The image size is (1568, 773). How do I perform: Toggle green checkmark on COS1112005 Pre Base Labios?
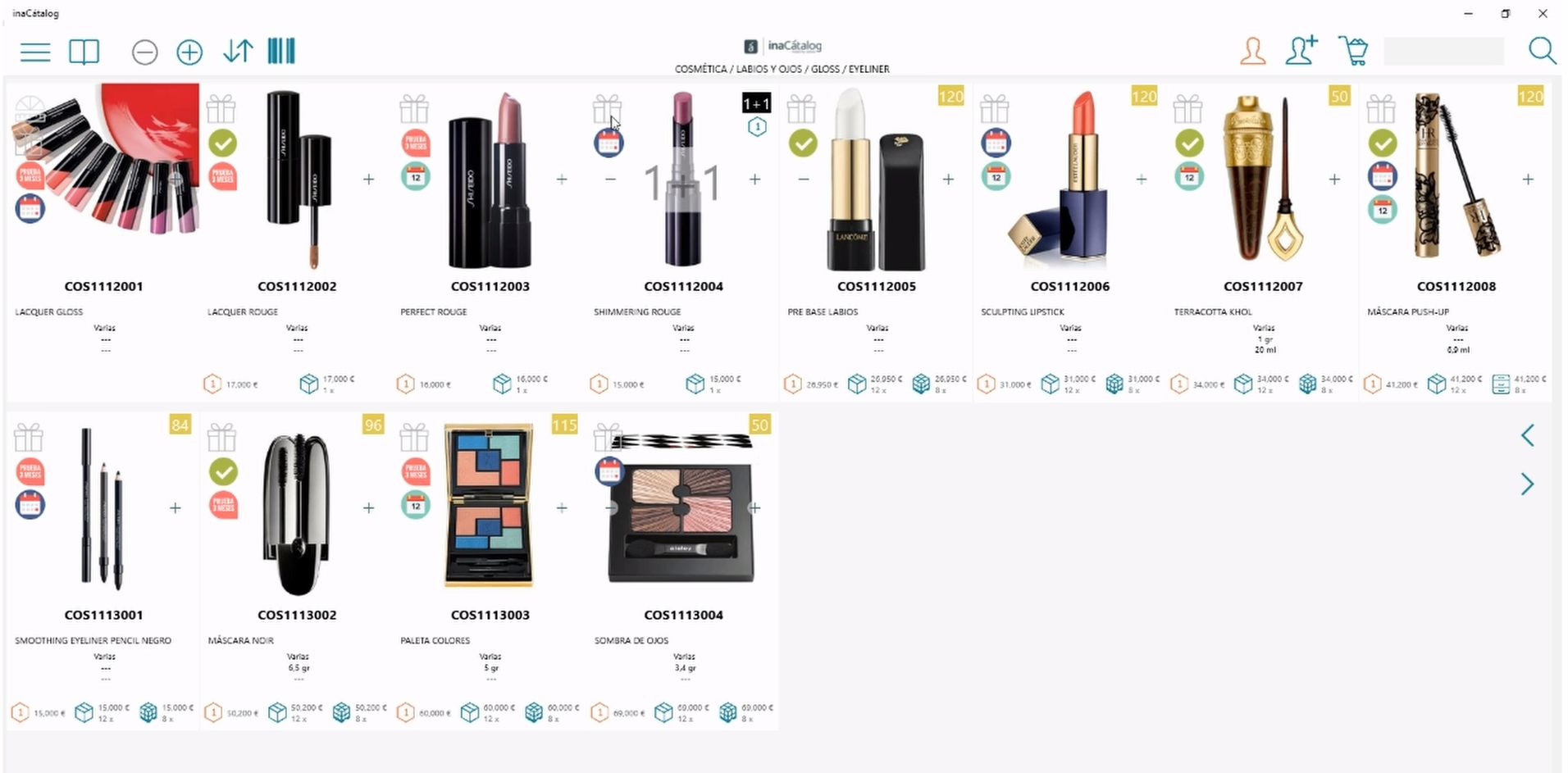tap(803, 143)
